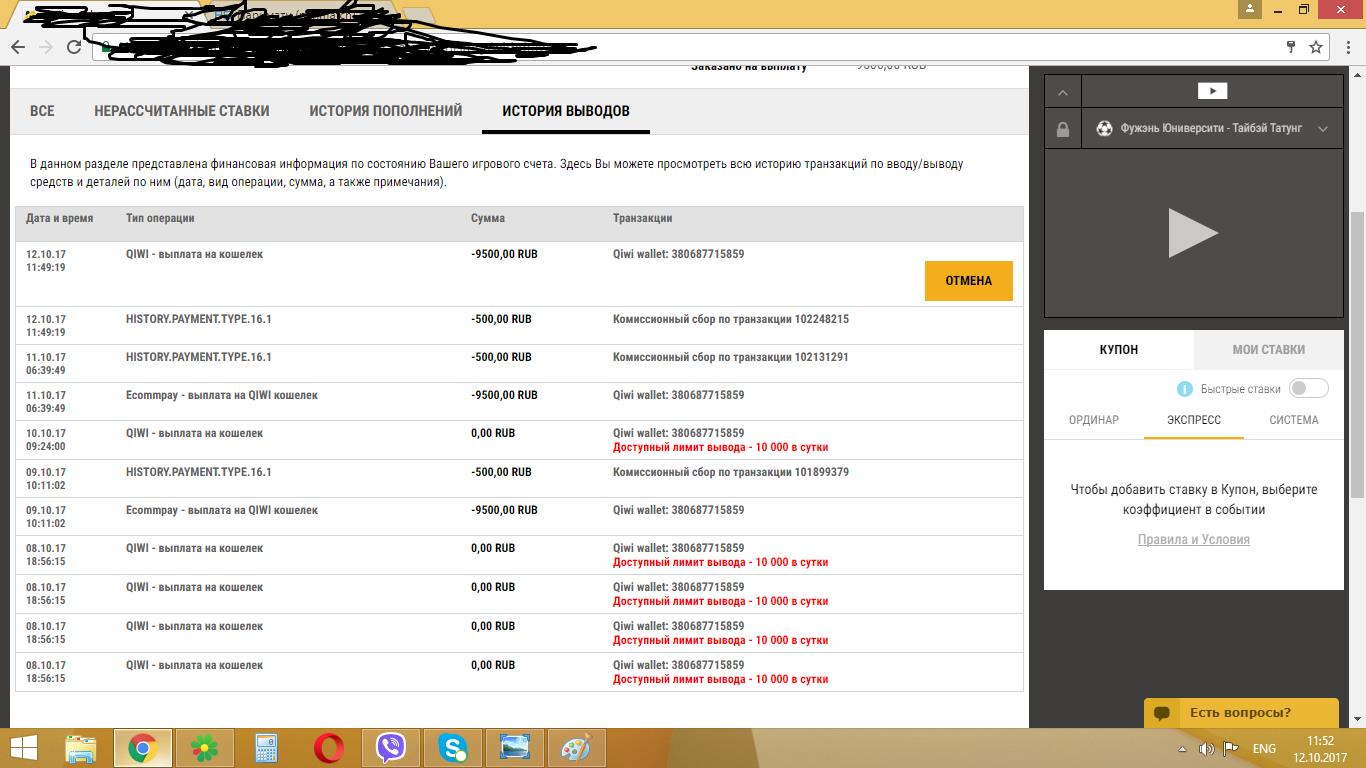The image size is (1366, 768).
Task: Select the Мои ставки tab
Action: [x=1268, y=349]
